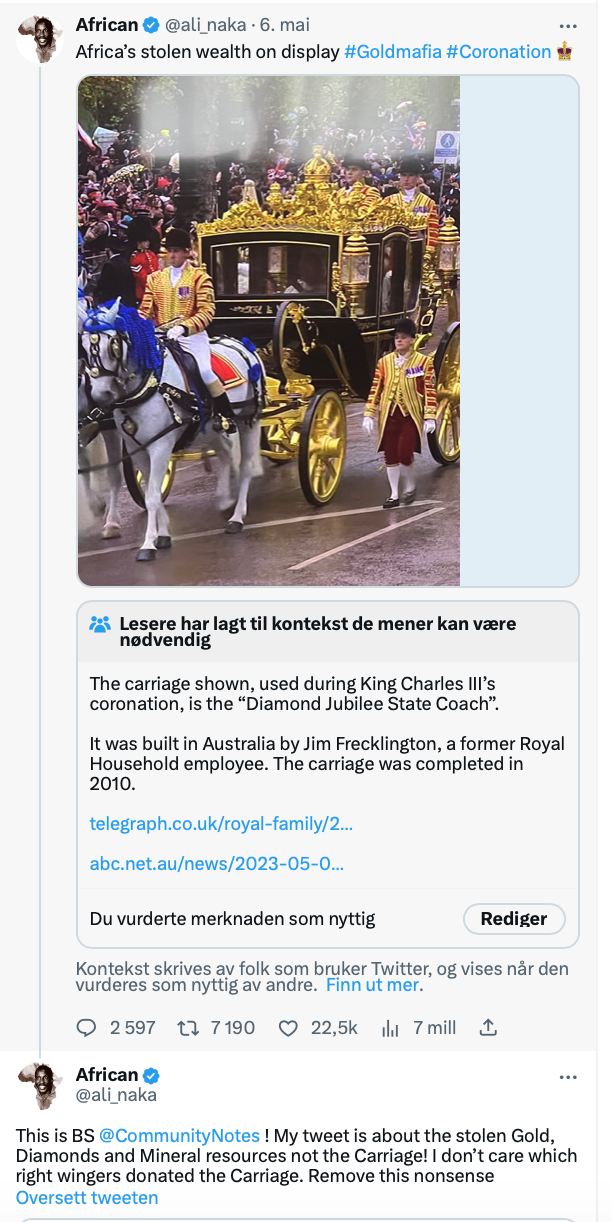The height and width of the screenshot is (1222, 612).
Task: Click the reply speech bubble icon
Action: [x=87, y=1027]
